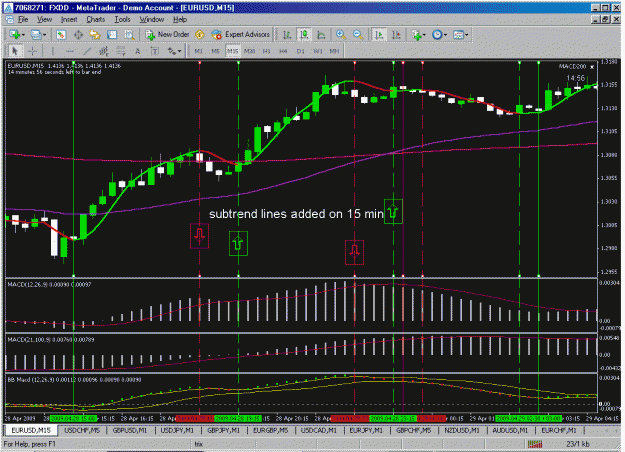This screenshot has height=452, width=625.
Task: Open the Data Window crosshair icon
Action: pos(78,35)
